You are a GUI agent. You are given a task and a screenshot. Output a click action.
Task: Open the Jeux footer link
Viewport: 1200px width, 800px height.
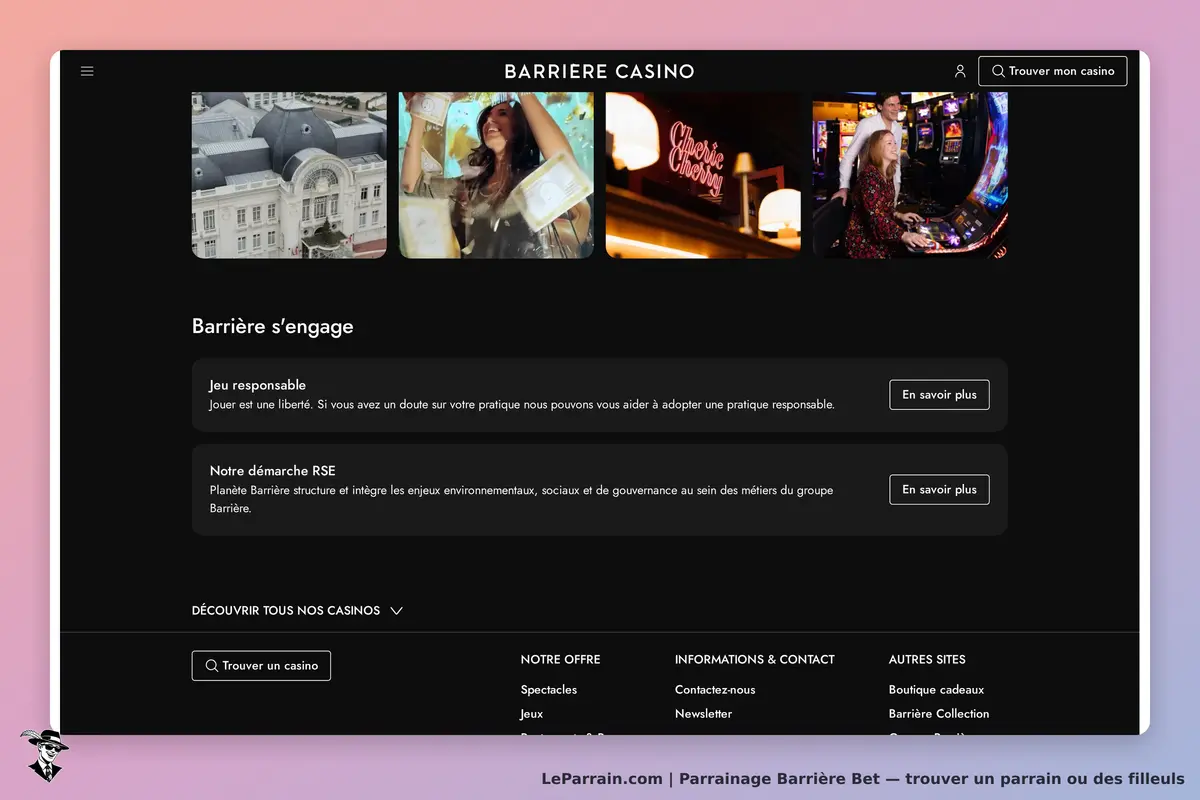tap(532, 714)
